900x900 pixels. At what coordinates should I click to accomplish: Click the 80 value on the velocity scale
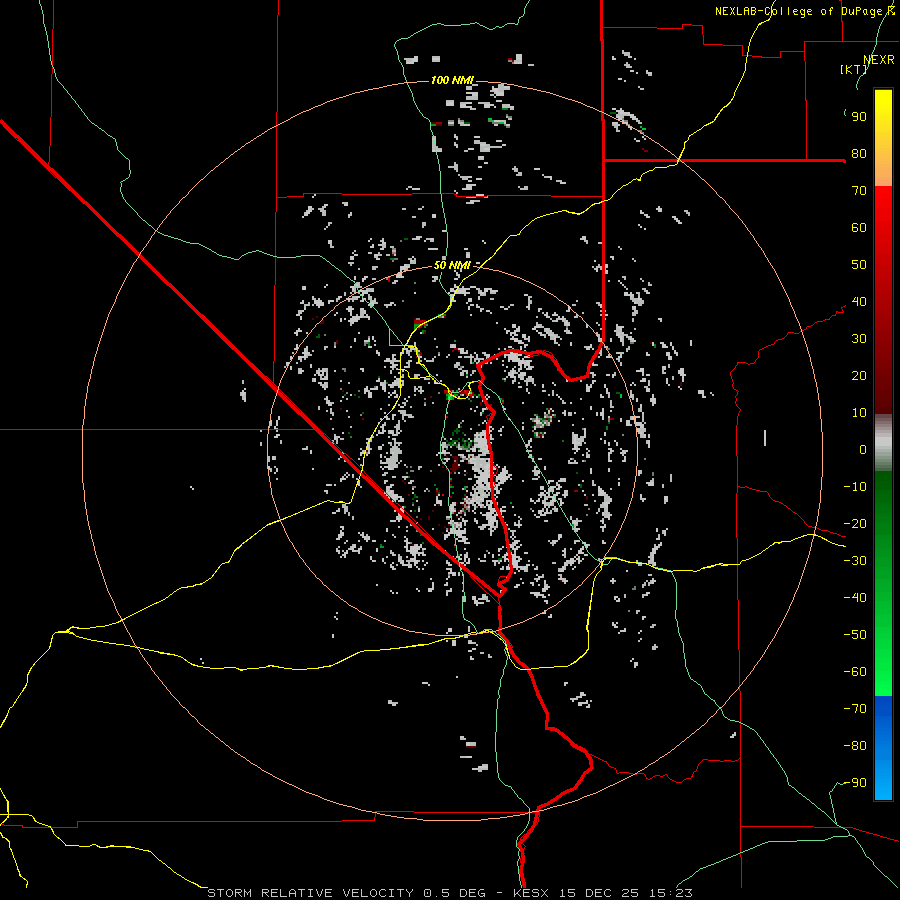[859, 154]
